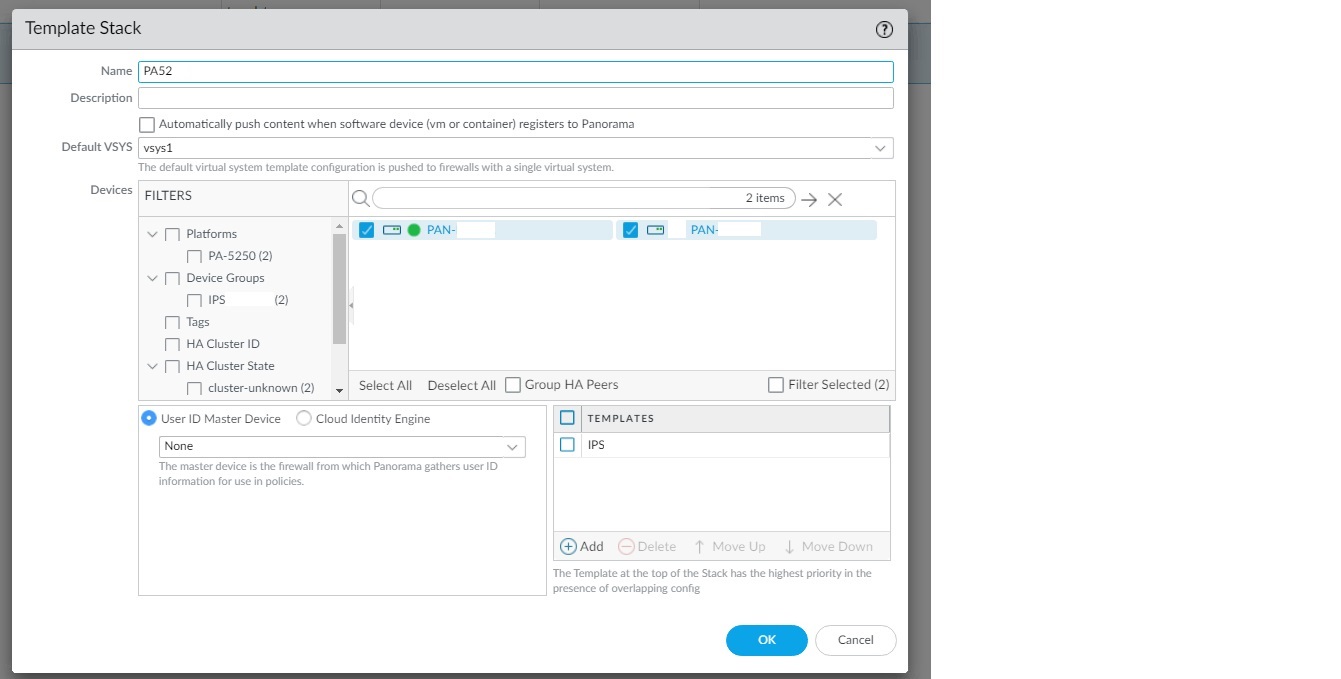Click the Move Down icon for templates
1341x679 pixels.
coord(828,546)
